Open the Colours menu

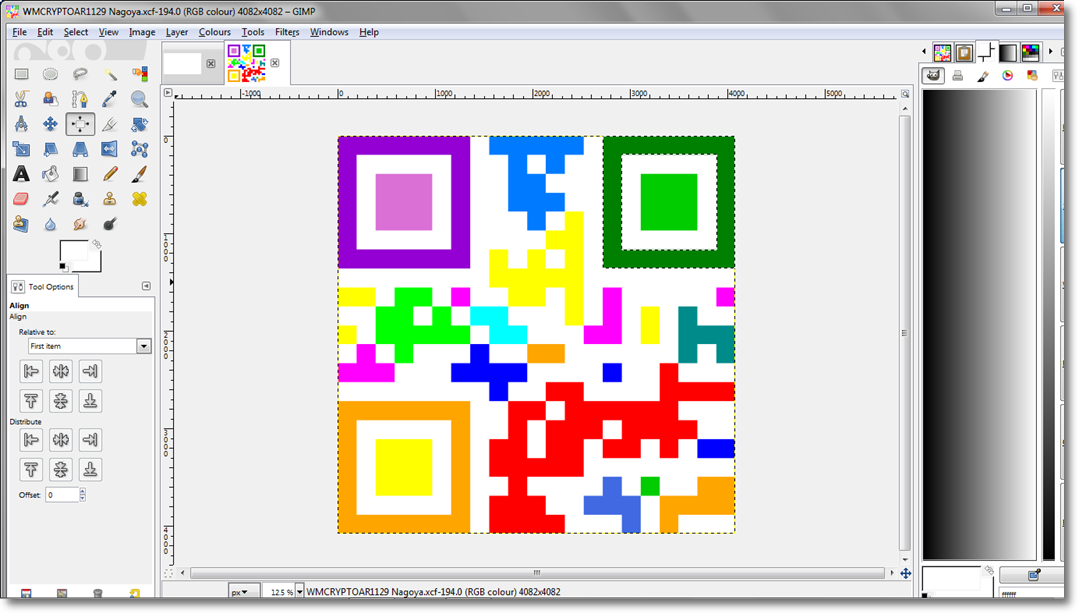(x=215, y=32)
